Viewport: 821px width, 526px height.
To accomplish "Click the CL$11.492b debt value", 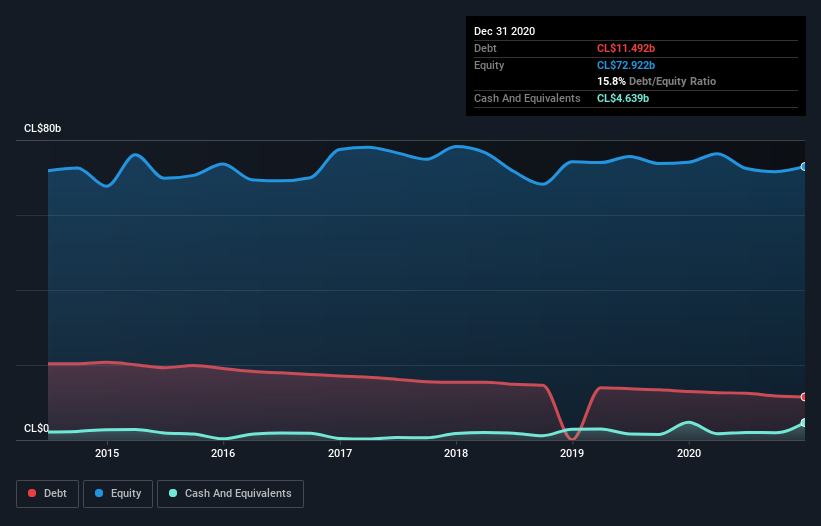I will 626,48.
